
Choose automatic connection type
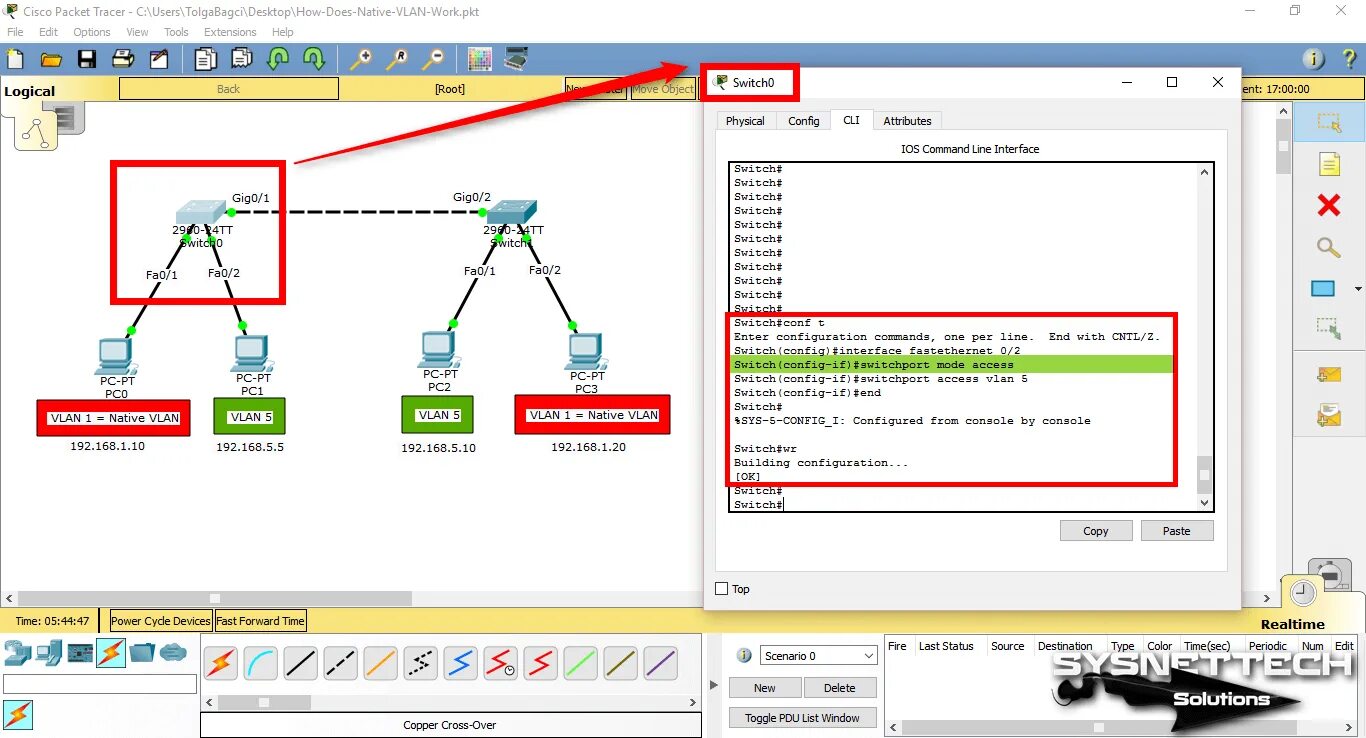pyautogui.click(x=220, y=663)
